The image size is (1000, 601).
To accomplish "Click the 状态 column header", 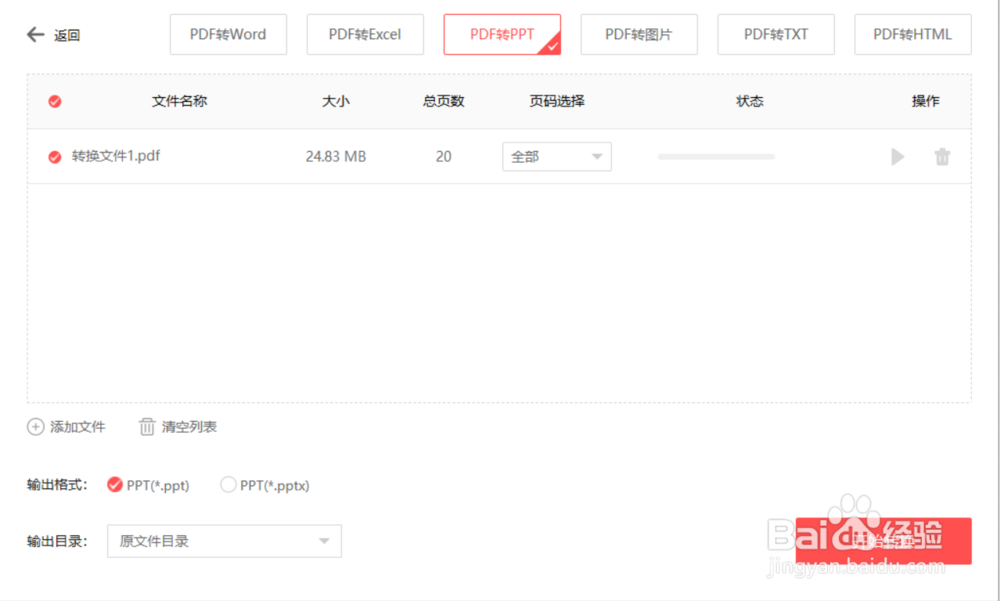I will click(x=750, y=101).
